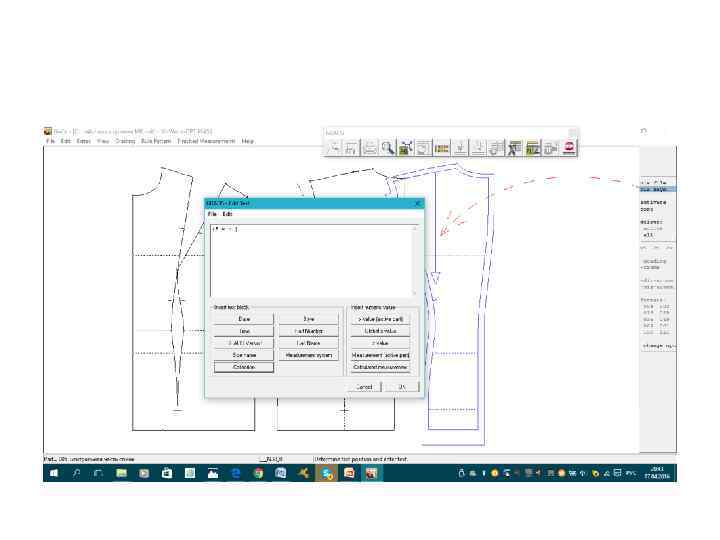Insert the Global x value variable

(x=380, y=331)
